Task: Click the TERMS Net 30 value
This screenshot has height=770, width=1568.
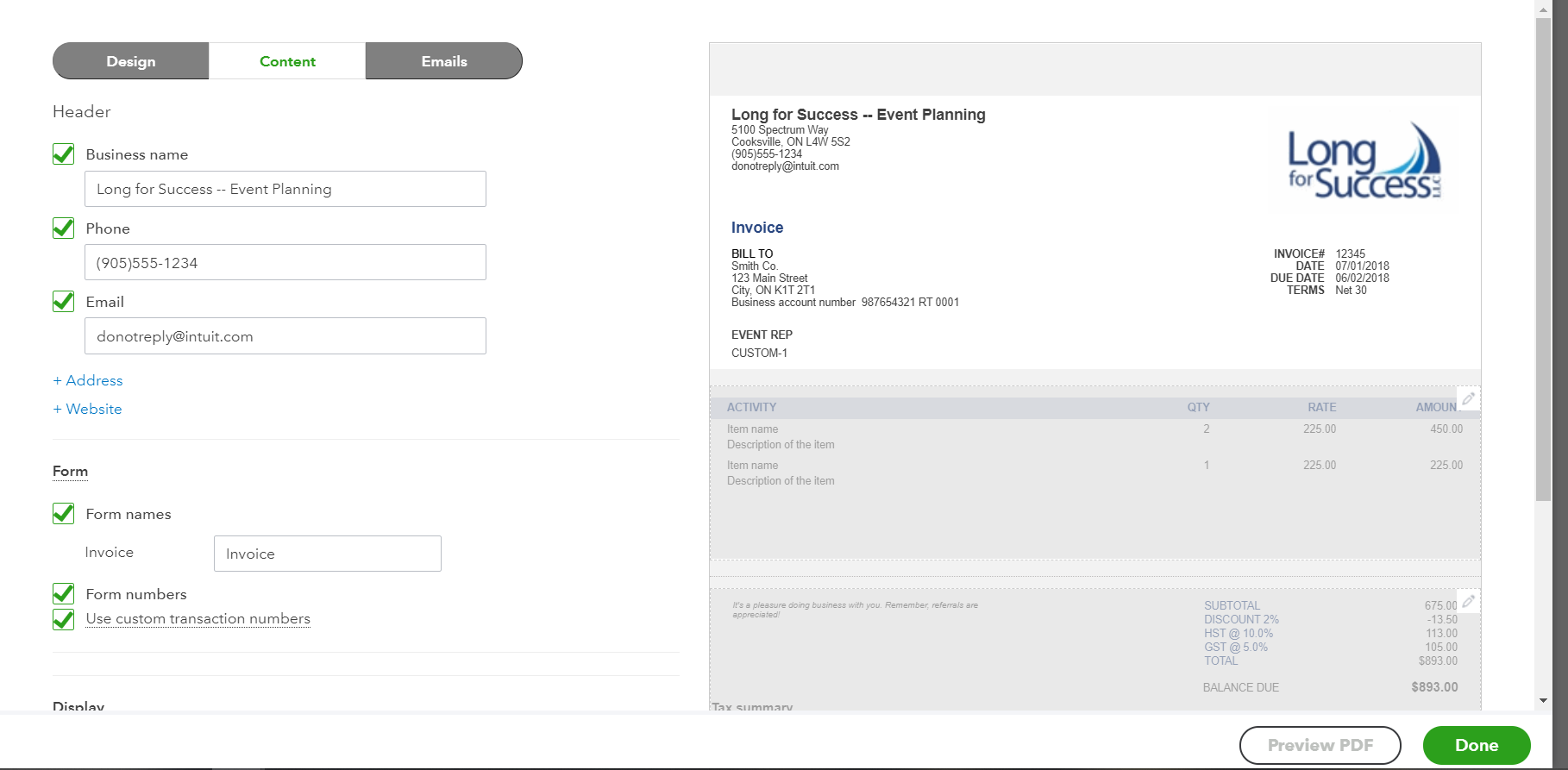Action: [1351, 290]
